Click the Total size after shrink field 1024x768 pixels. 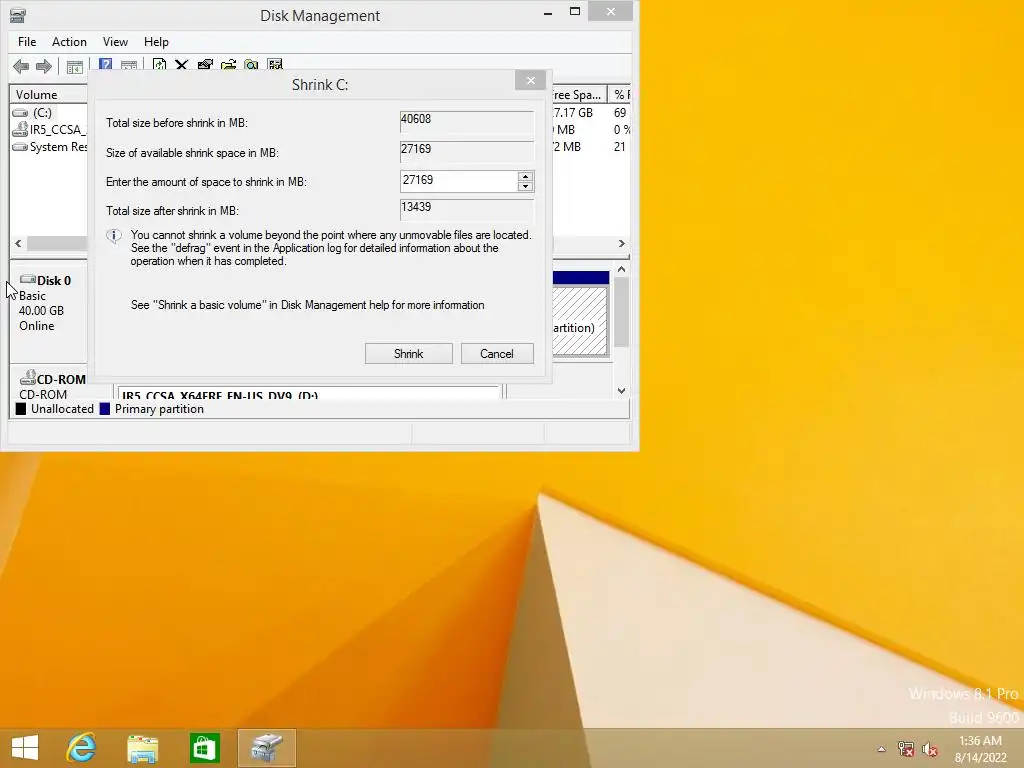pyautogui.click(x=467, y=209)
